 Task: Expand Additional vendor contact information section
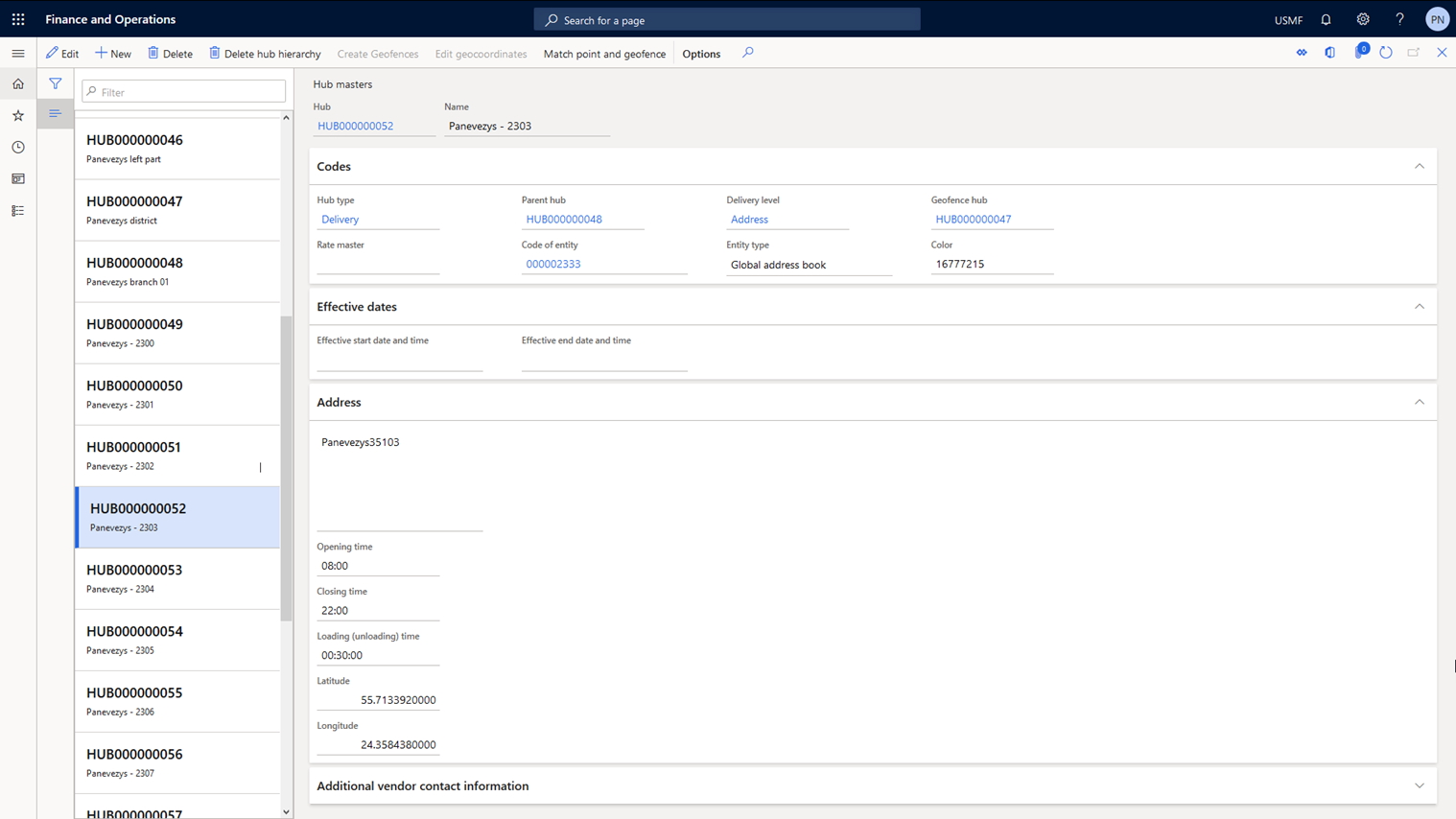tap(1419, 785)
